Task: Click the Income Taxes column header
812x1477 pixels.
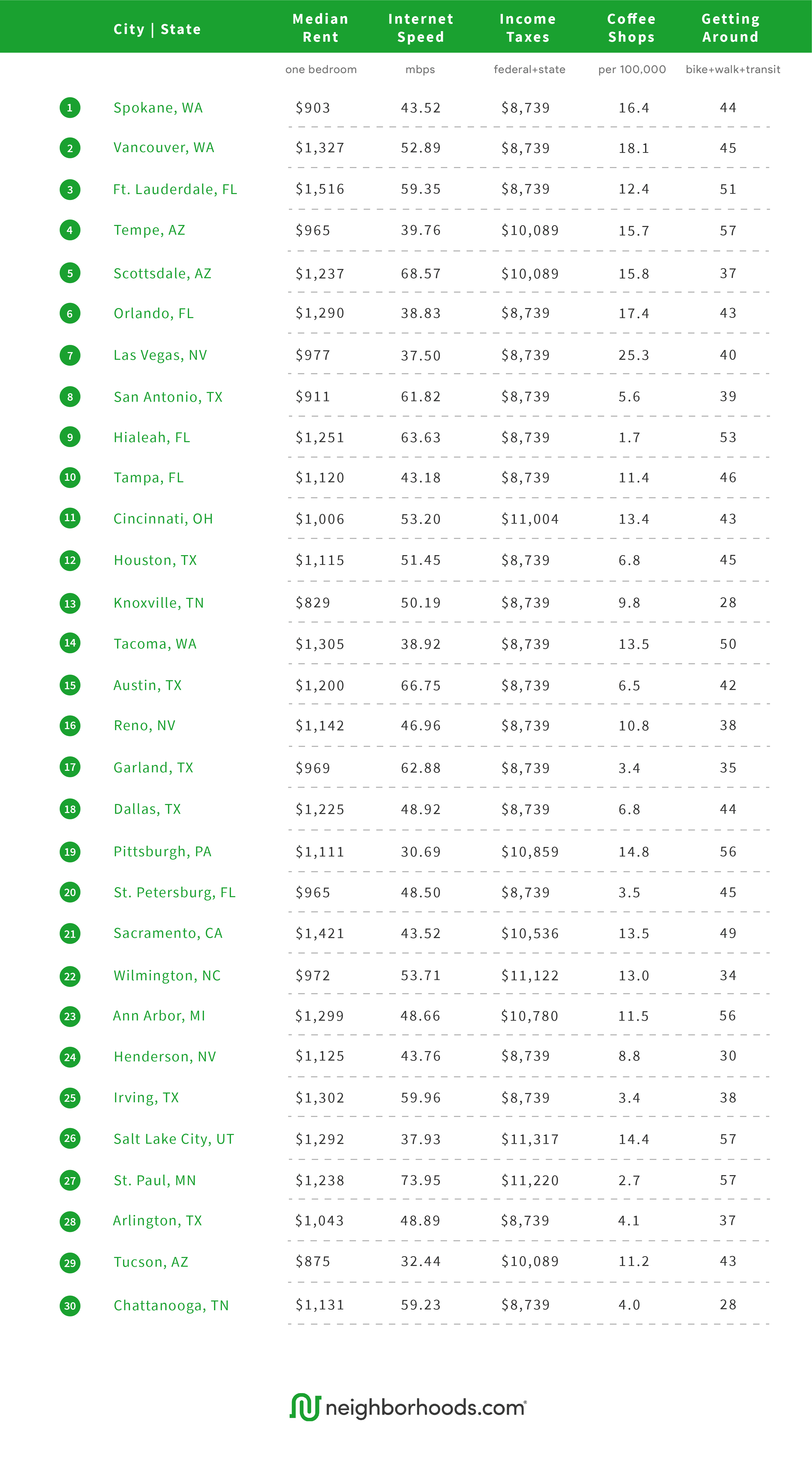Action: (x=528, y=28)
